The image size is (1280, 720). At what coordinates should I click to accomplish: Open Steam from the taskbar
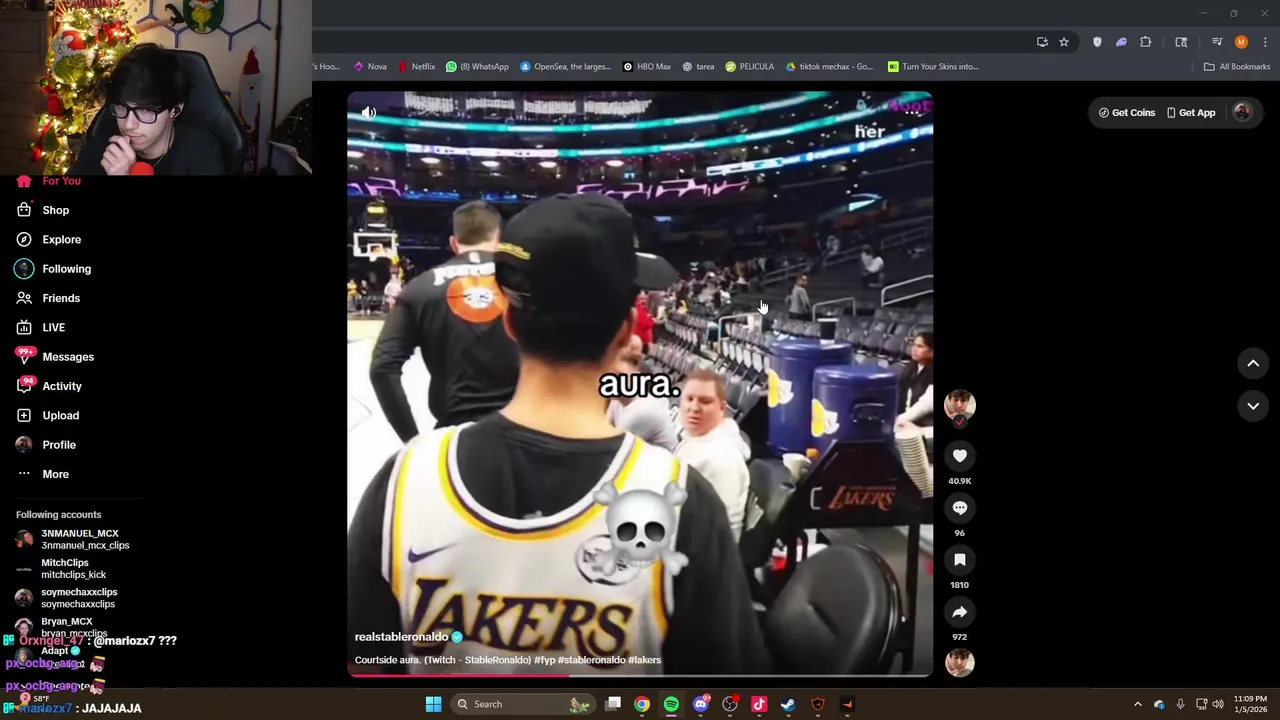(x=788, y=704)
